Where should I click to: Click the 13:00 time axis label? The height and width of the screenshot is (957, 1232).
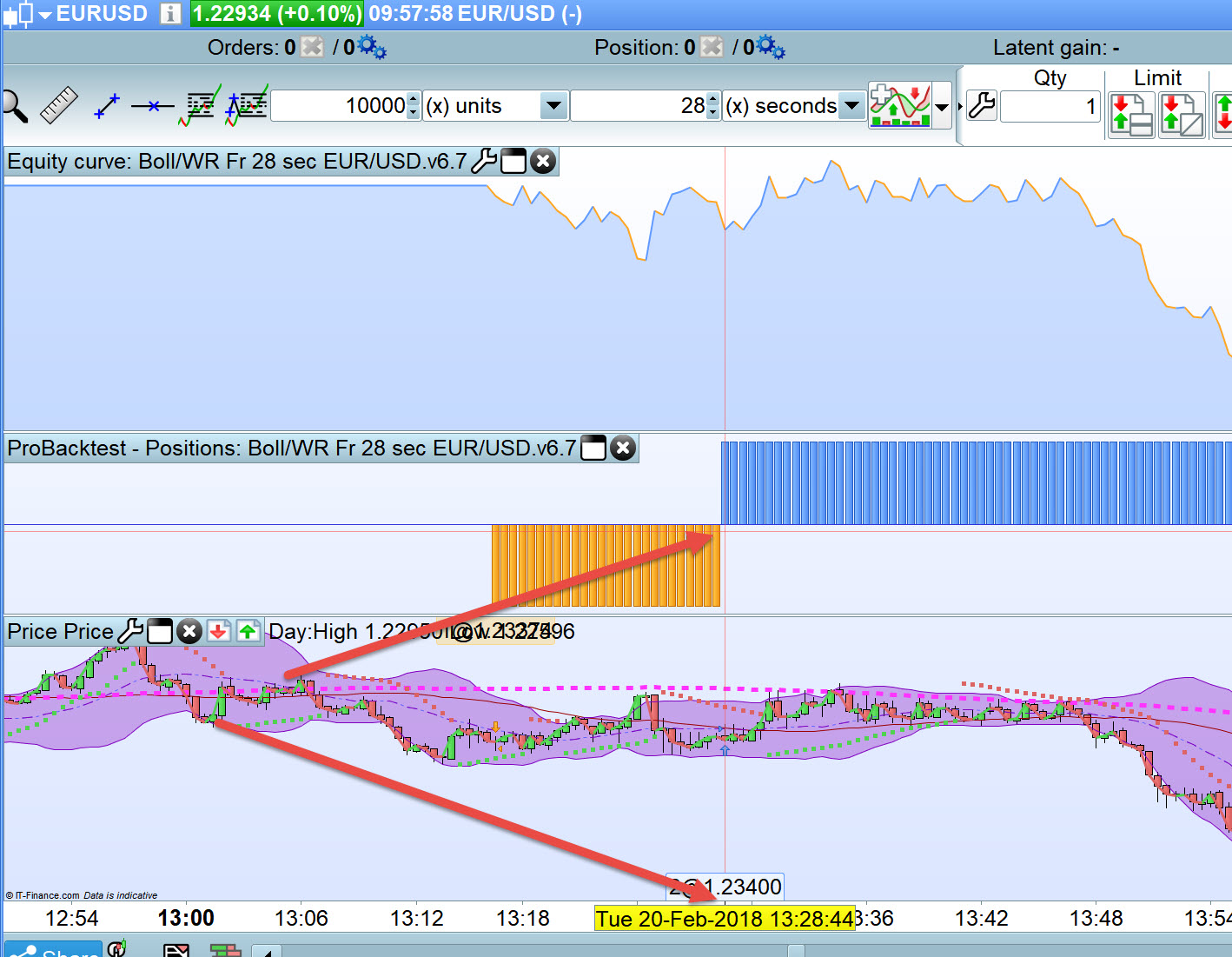tap(186, 919)
